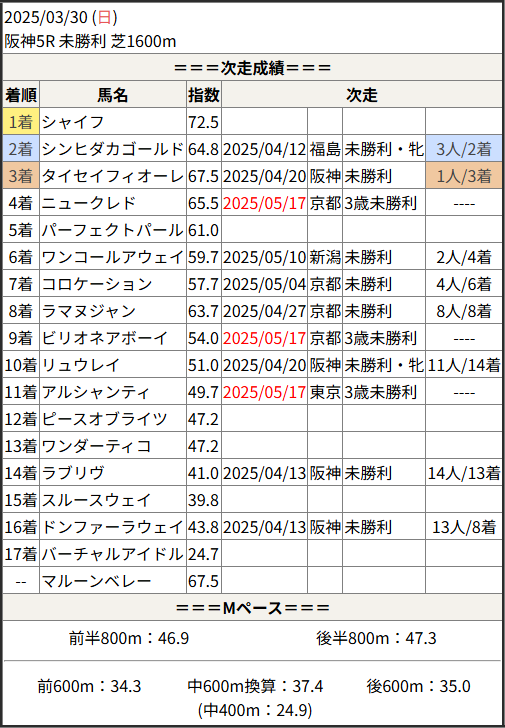Viewport: 505px width, 728px height.
Task: Click the 1着 yellow placing cell
Action: [x=21, y=122]
